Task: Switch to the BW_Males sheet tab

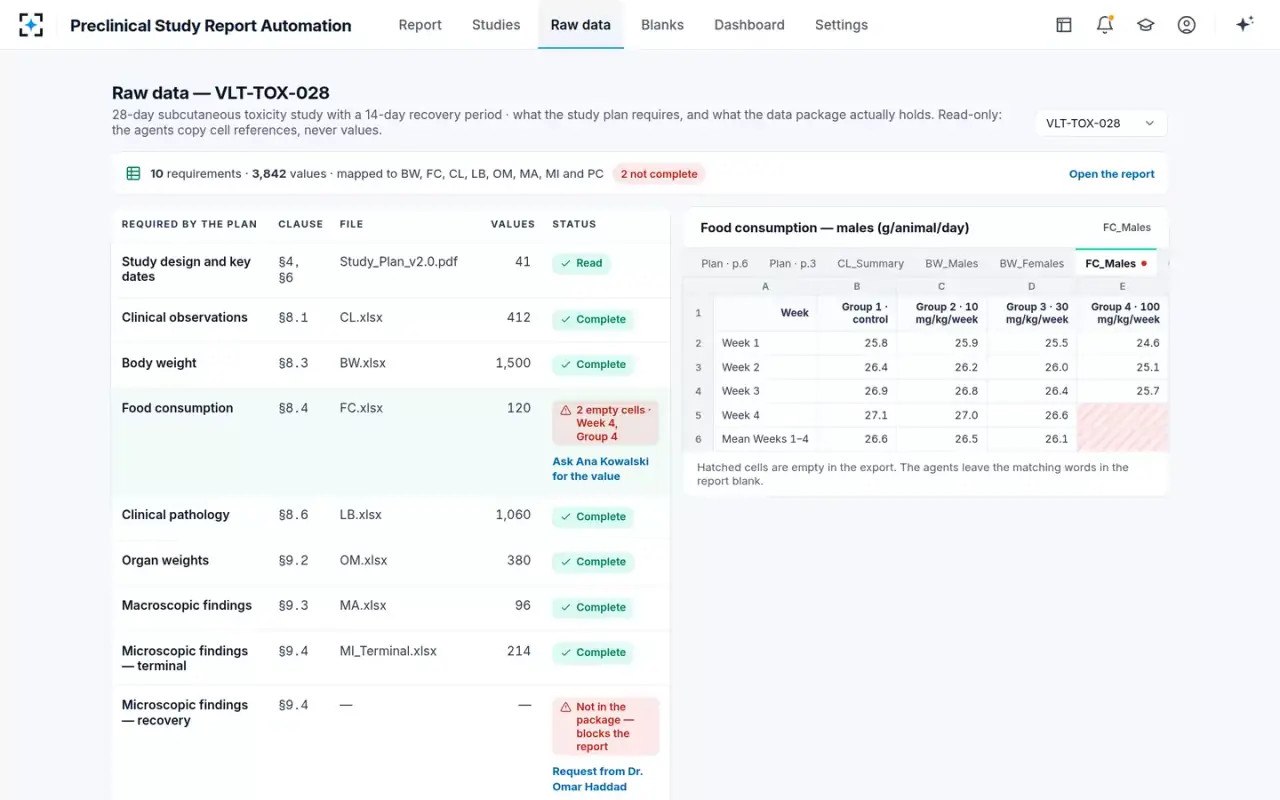Action: [952, 264]
